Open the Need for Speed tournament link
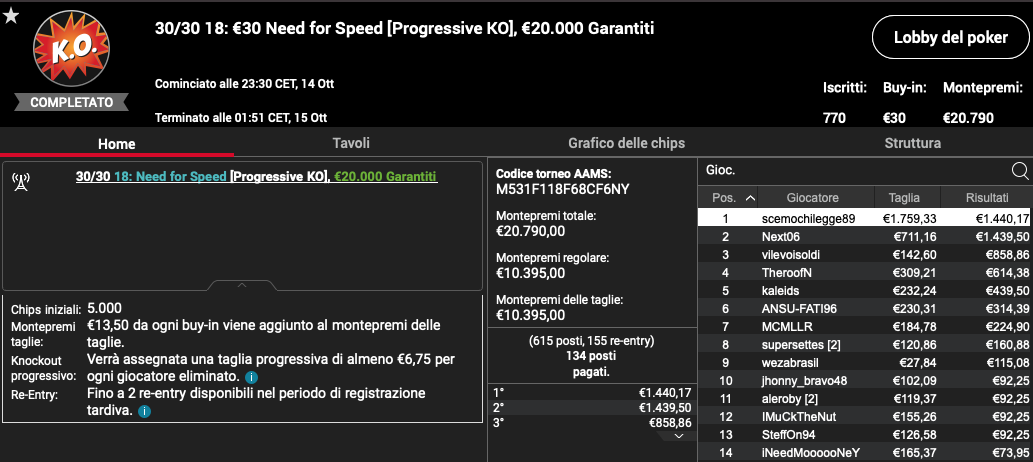Image resolution: width=1033 pixels, height=462 pixels. click(171, 177)
